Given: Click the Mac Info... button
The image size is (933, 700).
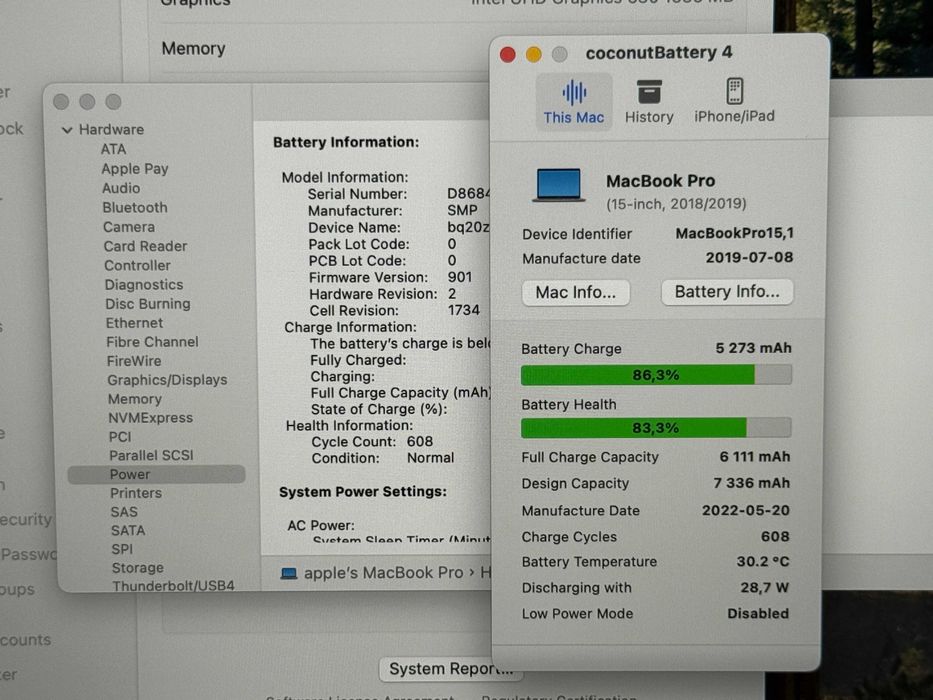Looking at the screenshot, I should [x=575, y=292].
